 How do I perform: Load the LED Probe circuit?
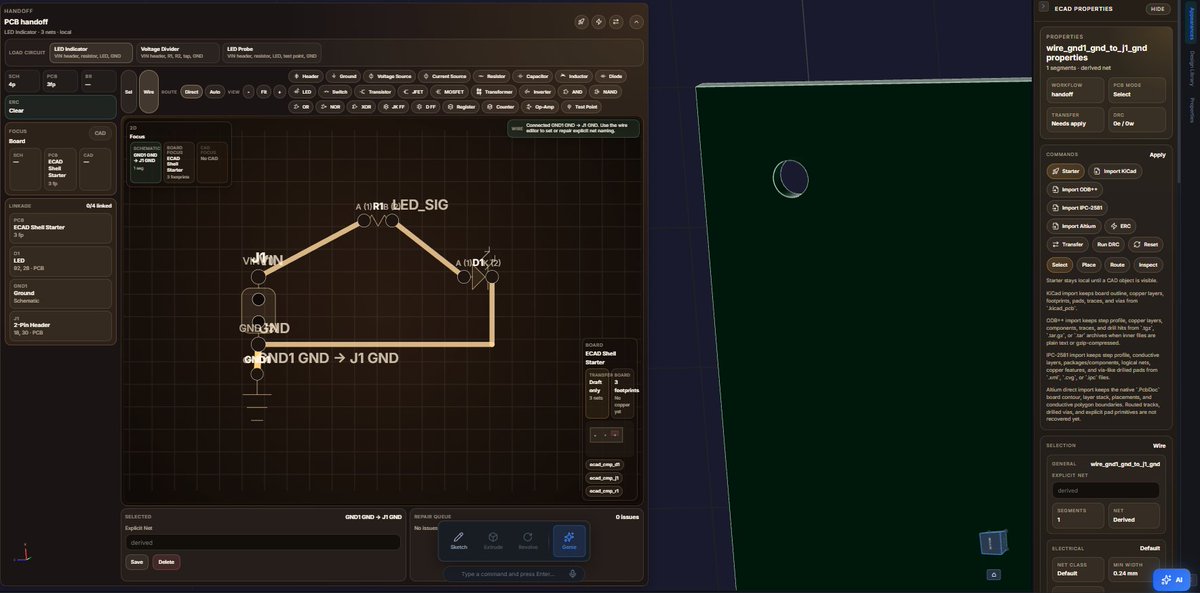(272, 51)
